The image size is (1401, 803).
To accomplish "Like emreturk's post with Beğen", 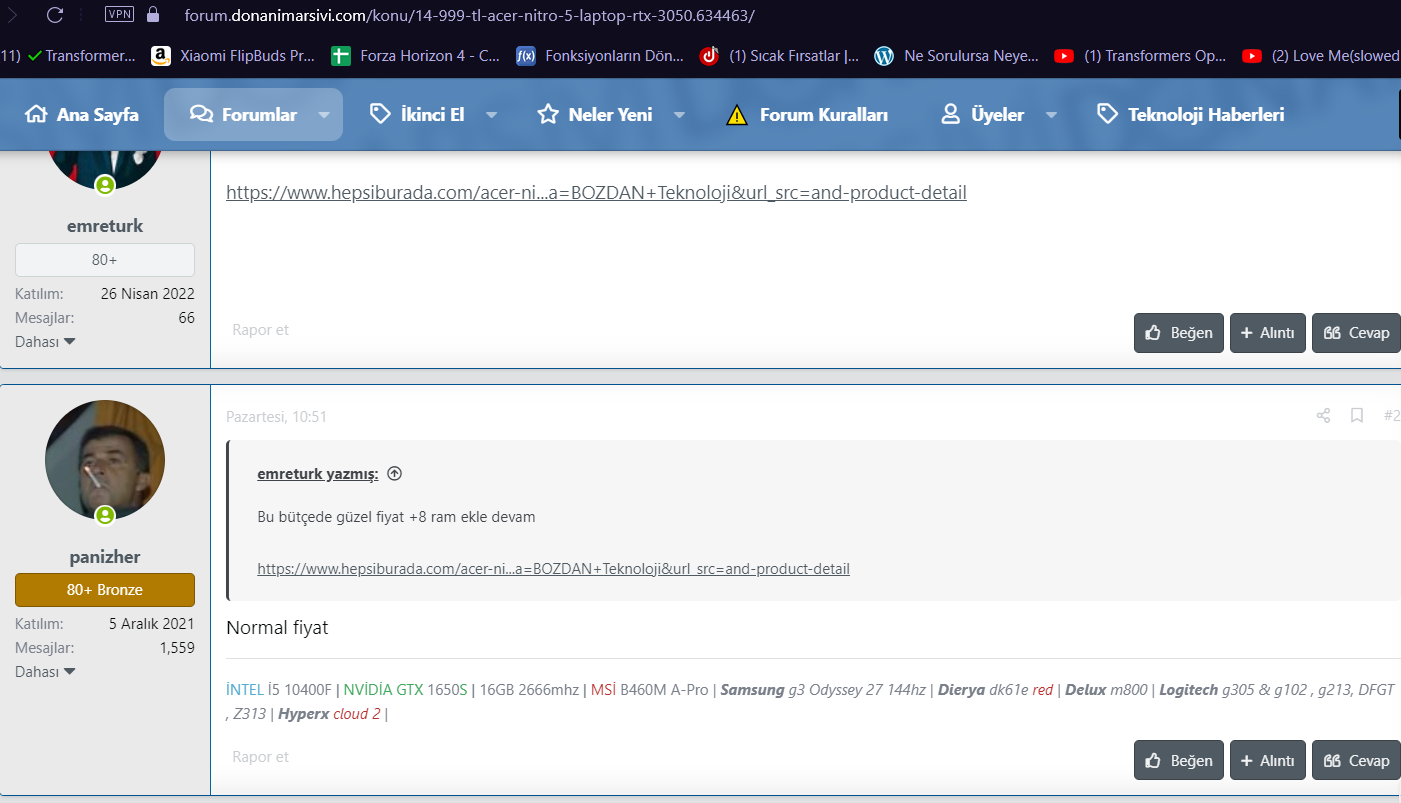I will [x=1179, y=333].
